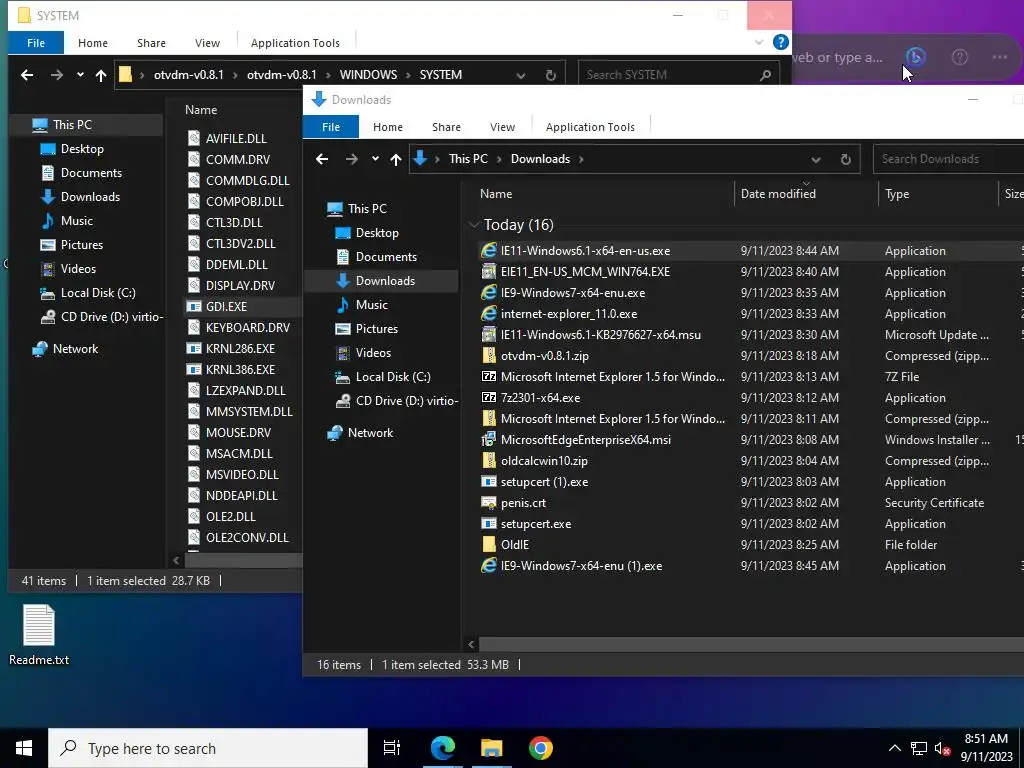
Task: Select KRNL286.EXE icon in SYSTEM window
Action: coord(194,349)
